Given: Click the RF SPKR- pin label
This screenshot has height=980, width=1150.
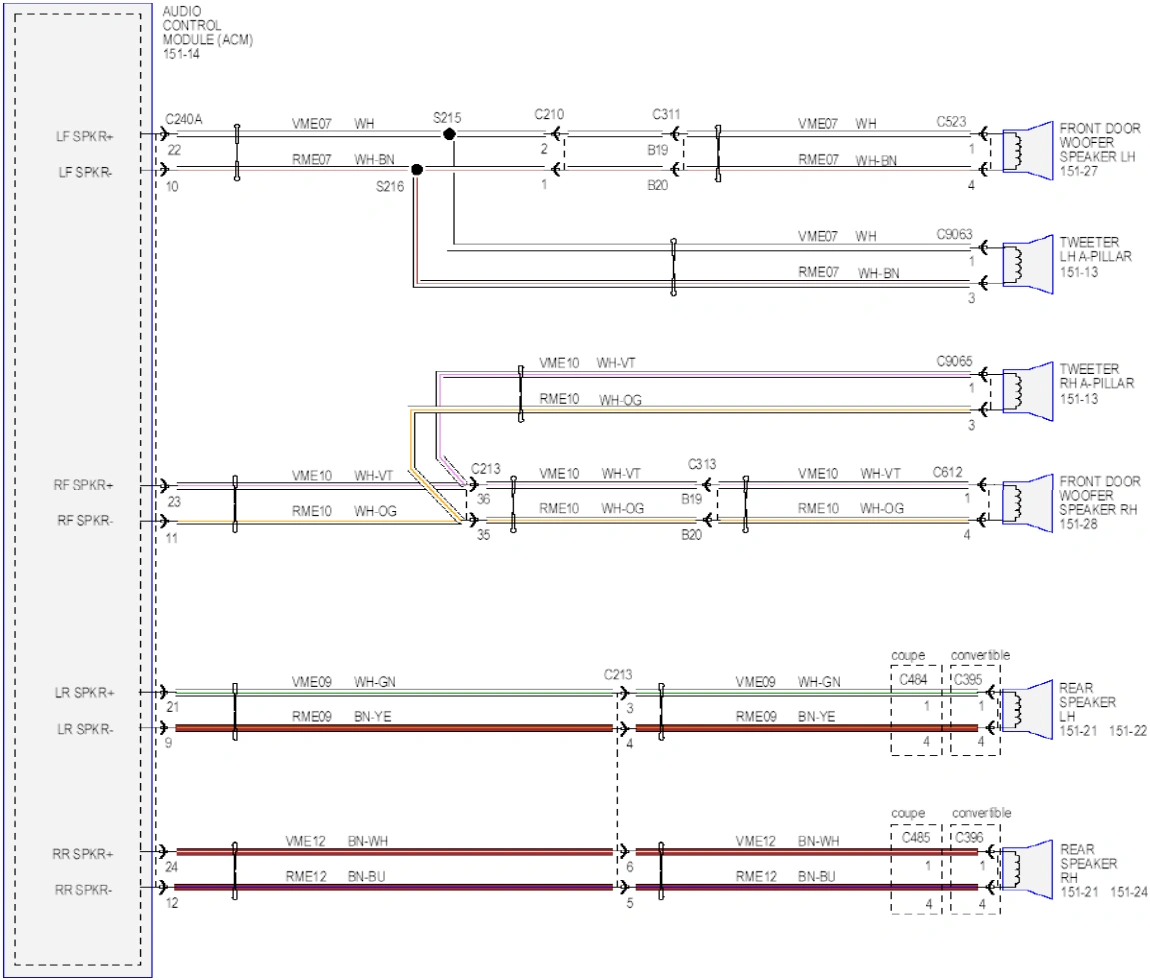Looking at the screenshot, I should [84, 521].
